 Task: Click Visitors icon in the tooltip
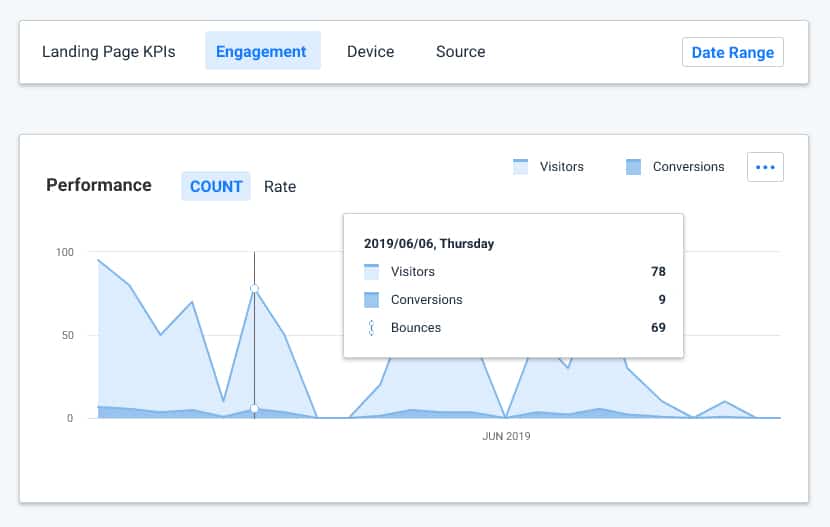372,271
